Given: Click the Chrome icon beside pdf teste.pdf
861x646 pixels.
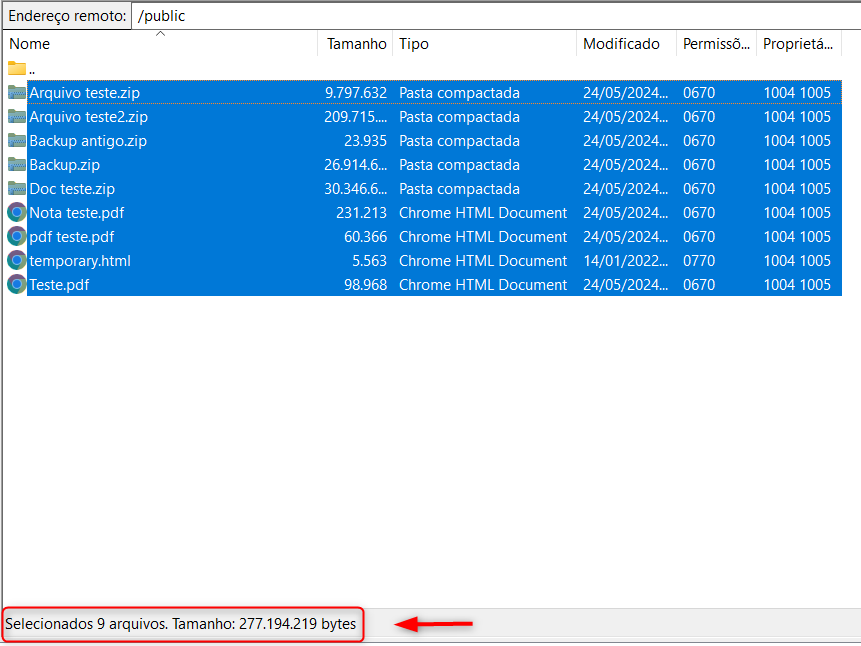Looking at the screenshot, I should (17, 237).
